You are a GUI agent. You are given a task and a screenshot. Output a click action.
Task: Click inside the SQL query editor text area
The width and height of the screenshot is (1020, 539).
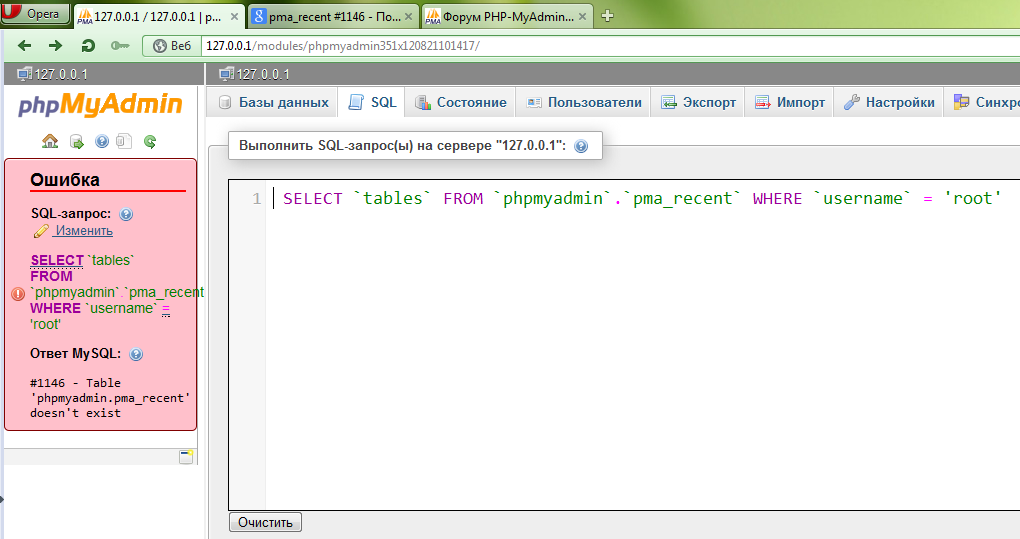point(640,350)
